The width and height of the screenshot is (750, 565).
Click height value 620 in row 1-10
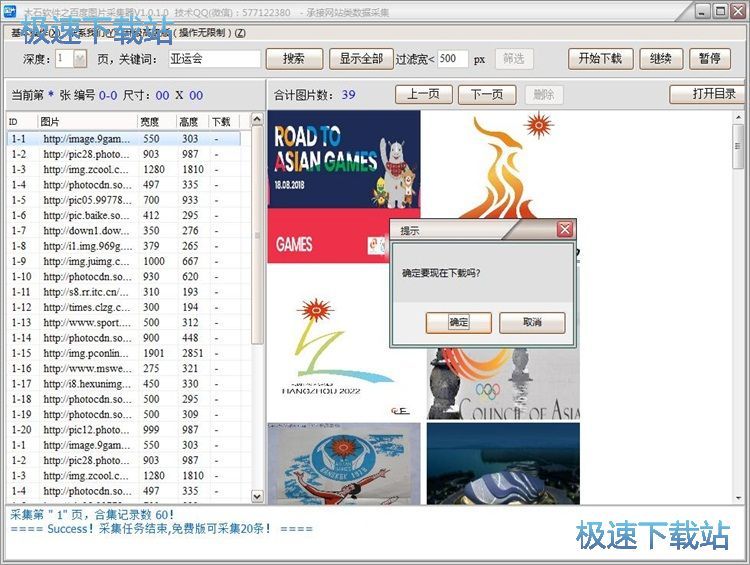point(190,277)
